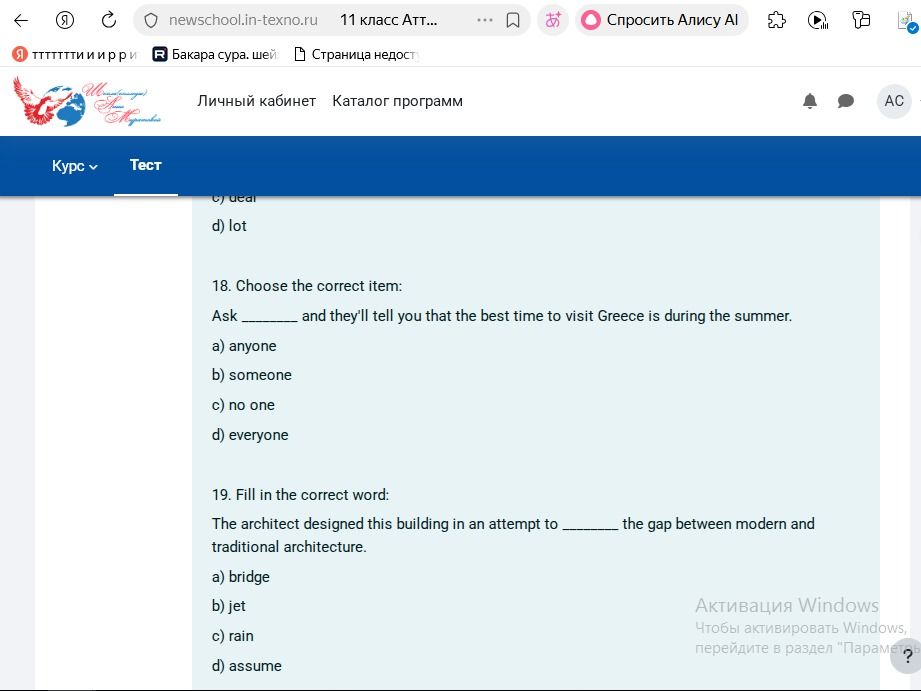This screenshot has width=921, height=691.
Task: Reload the page with the refresh icon
Action: click(x=109, y=21)
